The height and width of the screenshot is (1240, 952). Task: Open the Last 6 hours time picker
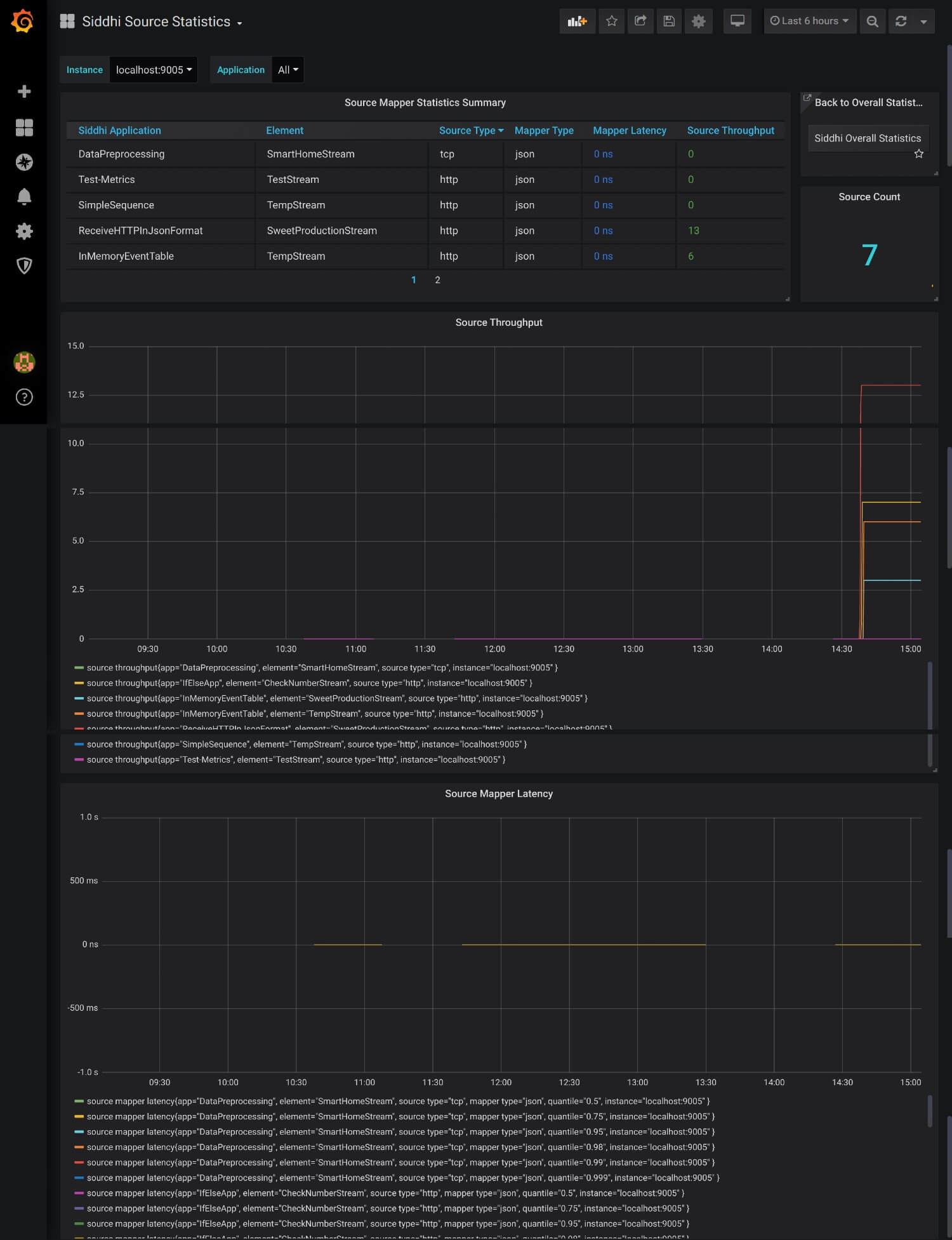[x=809, y=21]
